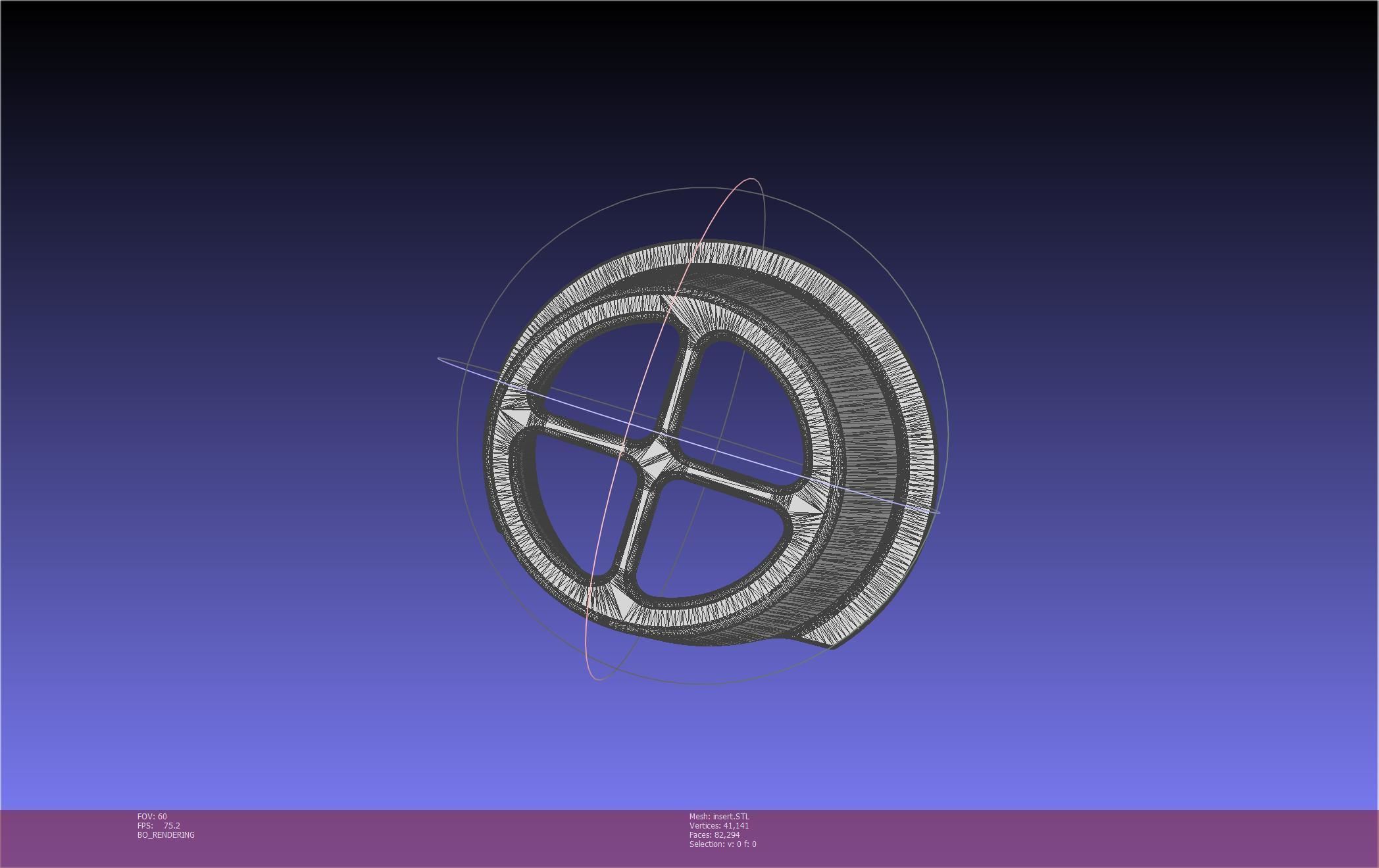
Task: Click the center hub of the insert mesh
Action: click(655, 458)
